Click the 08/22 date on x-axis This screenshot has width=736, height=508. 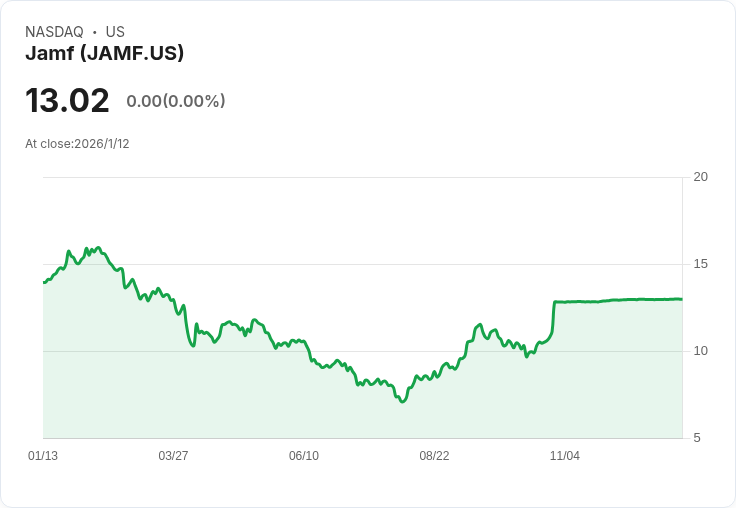pyautogui.click(x=434, y=456)
